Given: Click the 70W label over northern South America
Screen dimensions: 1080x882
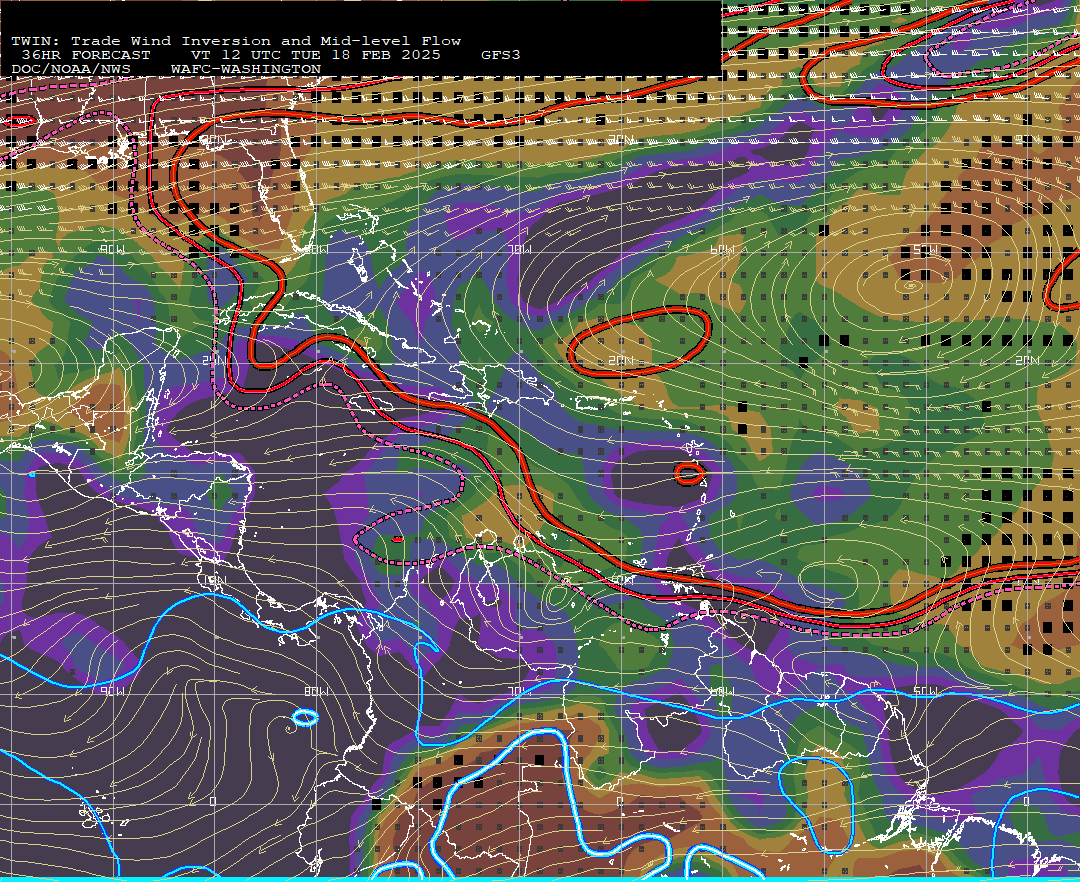Looking at the screenshot, I should point(520,691).
